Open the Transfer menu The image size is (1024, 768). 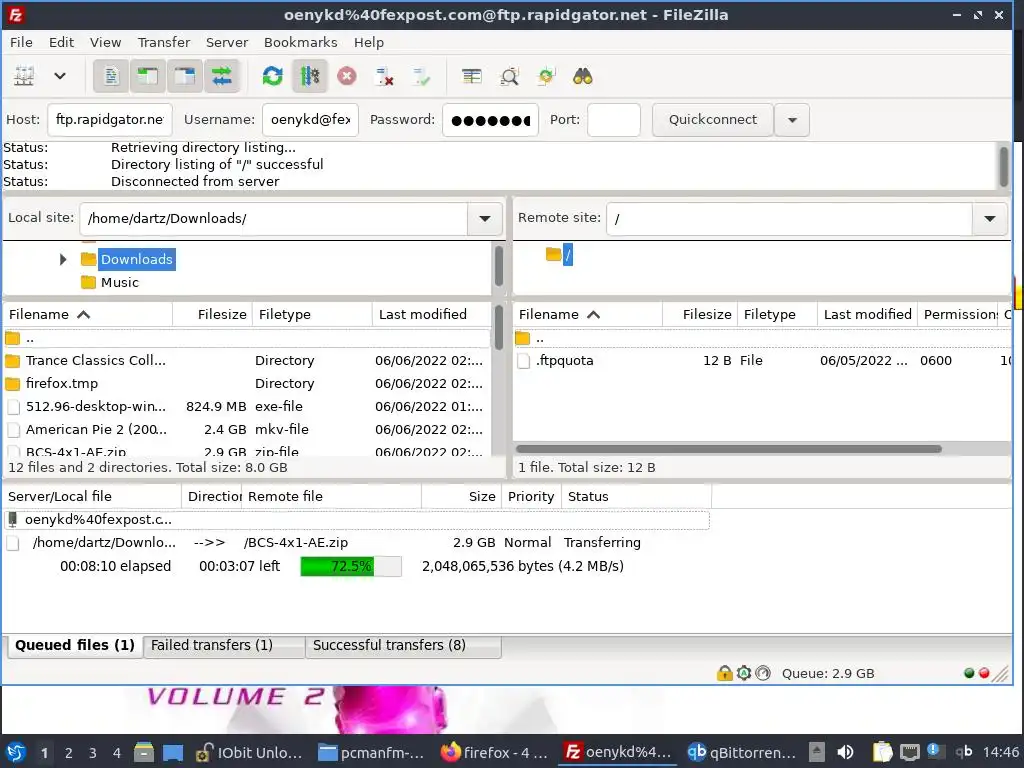point(163,42)
